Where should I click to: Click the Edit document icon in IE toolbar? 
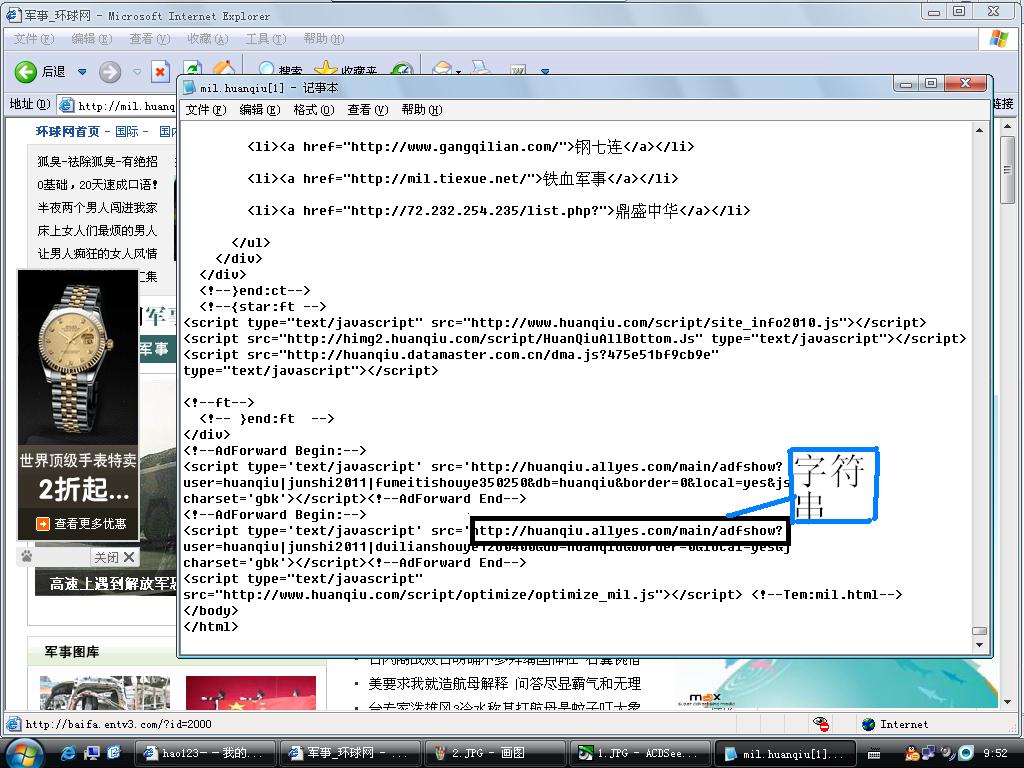point(518,69)
